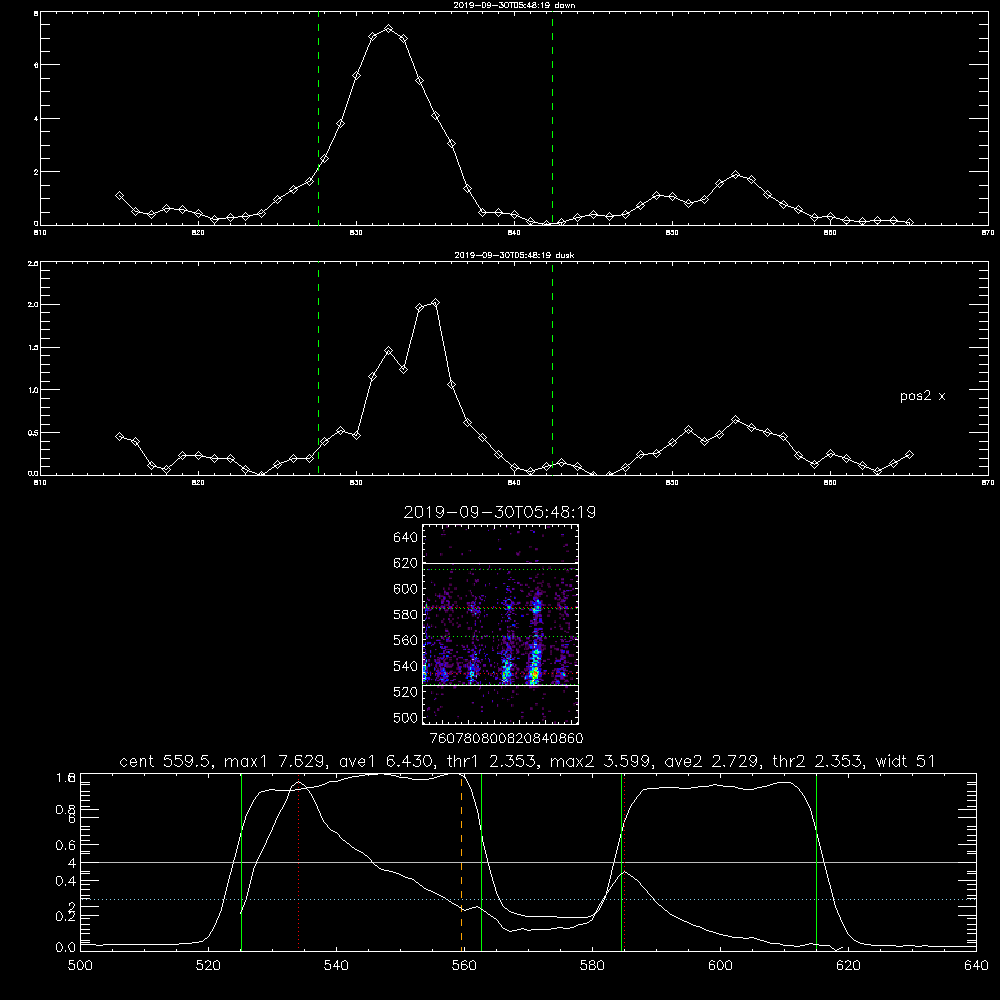Click the 600 label on bottom plot x-axis

(720, 966)
